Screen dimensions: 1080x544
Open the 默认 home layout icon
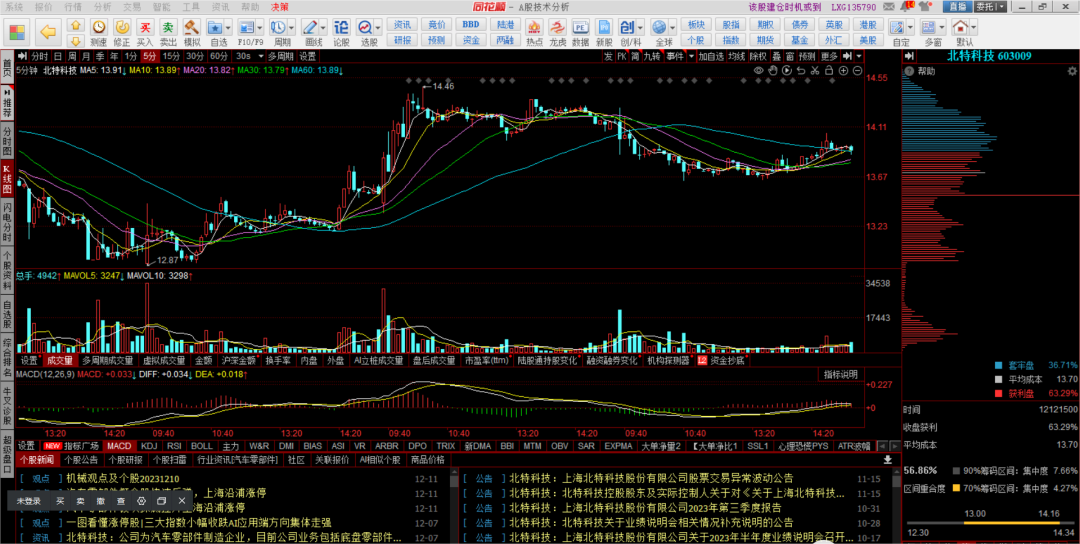[x=960, y=28]
